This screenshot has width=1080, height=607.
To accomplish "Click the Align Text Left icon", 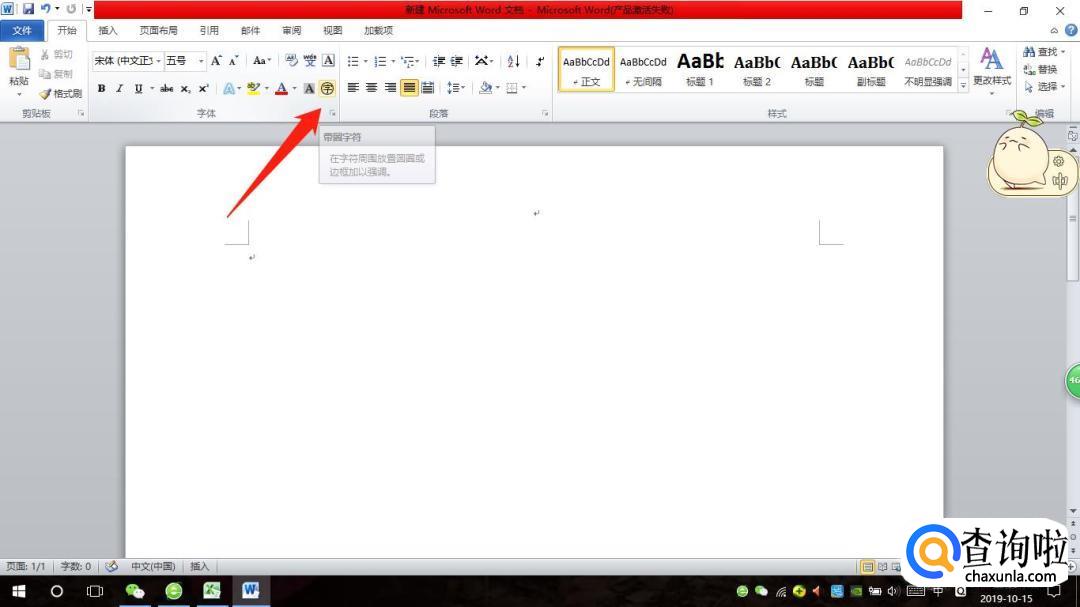I will click(x=353, y=88).
